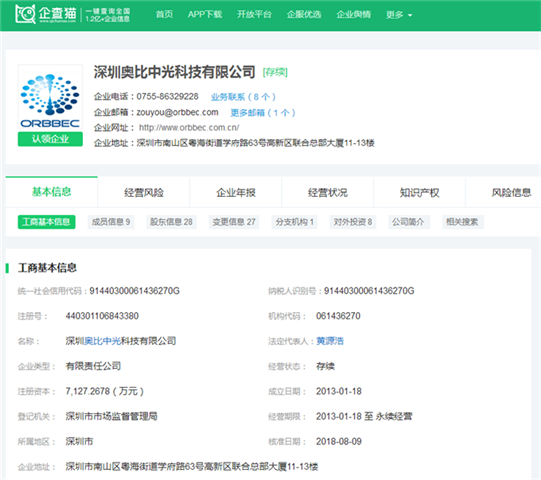Open legal representative 黄源浩 link

[x=330, y=341]
